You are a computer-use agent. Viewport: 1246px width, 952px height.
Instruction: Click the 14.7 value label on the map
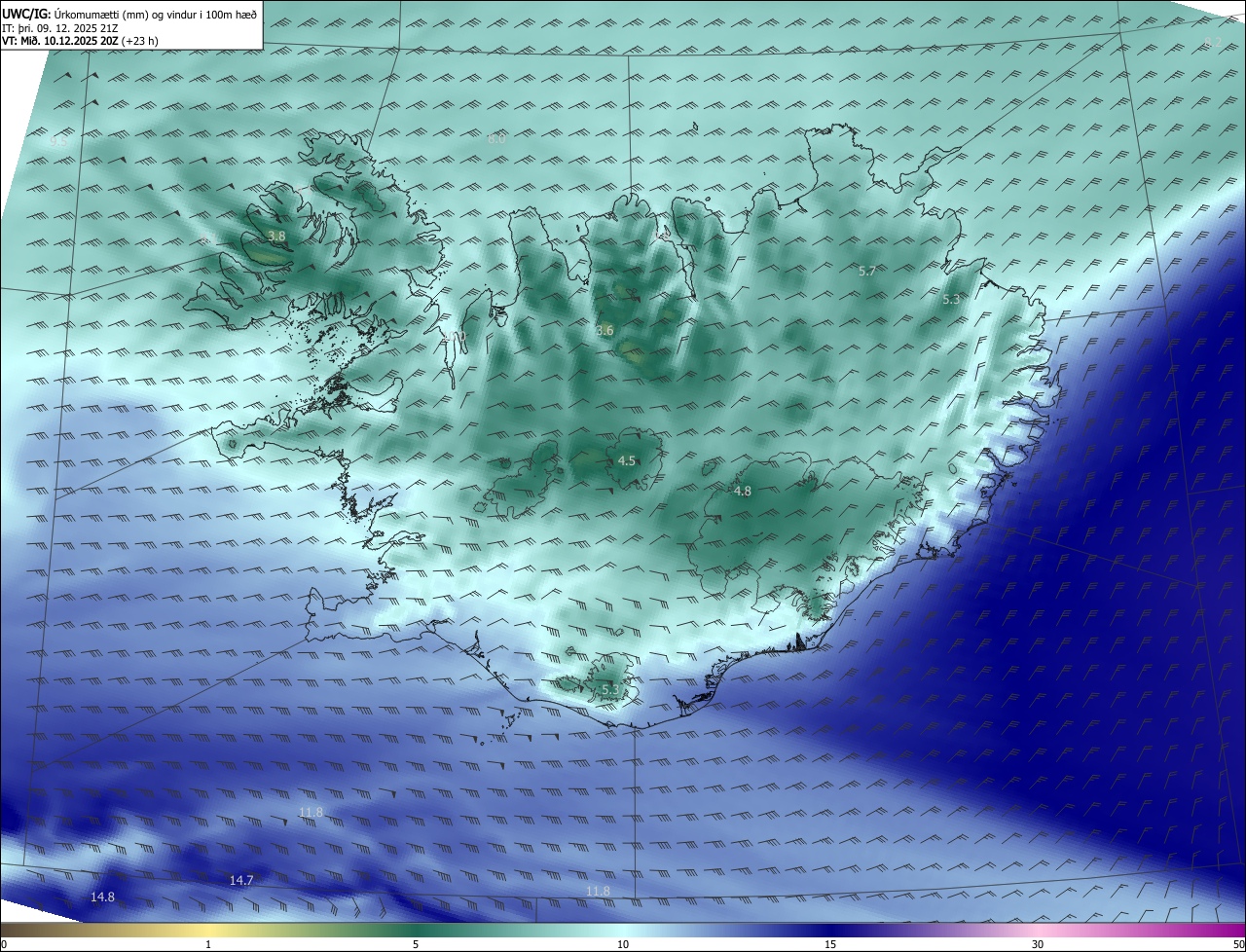(241, 880)
